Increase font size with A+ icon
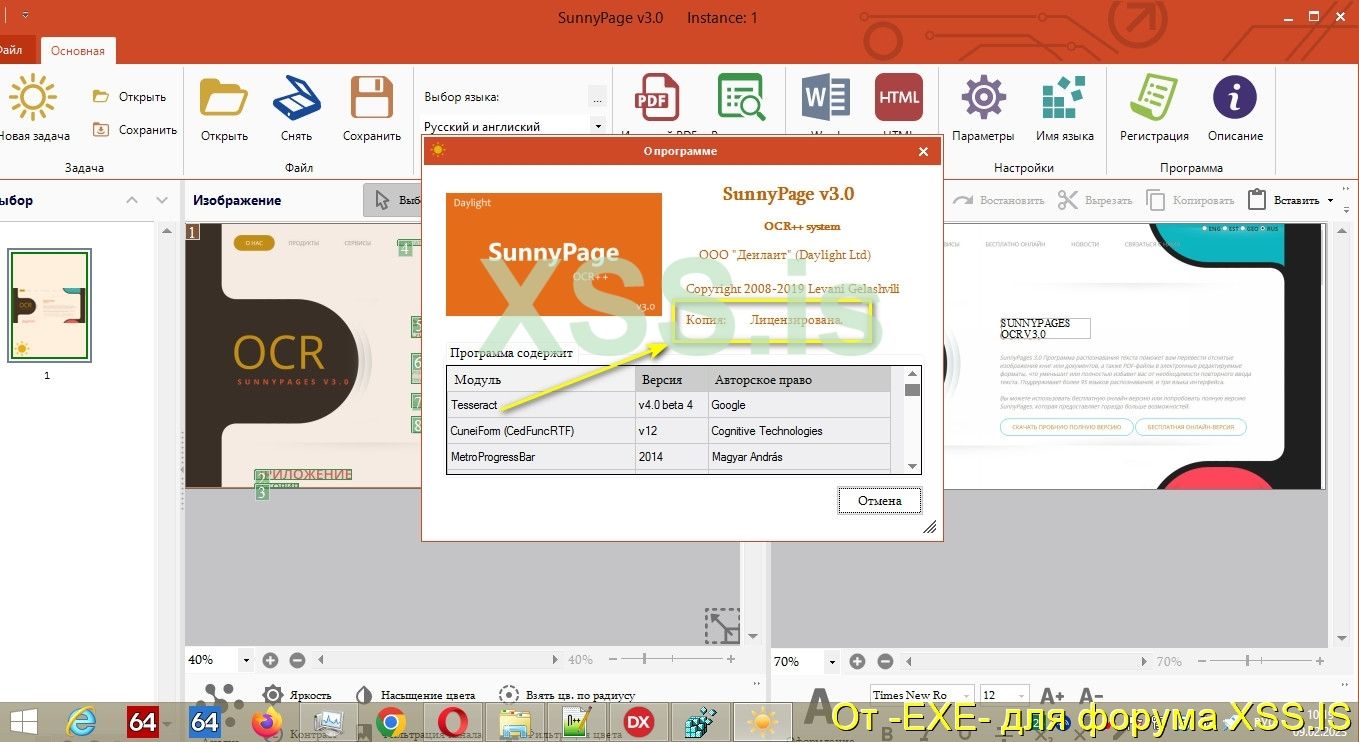This screenshot has width=1359, height=742. pyautogui.click(x=1052, y=695)
